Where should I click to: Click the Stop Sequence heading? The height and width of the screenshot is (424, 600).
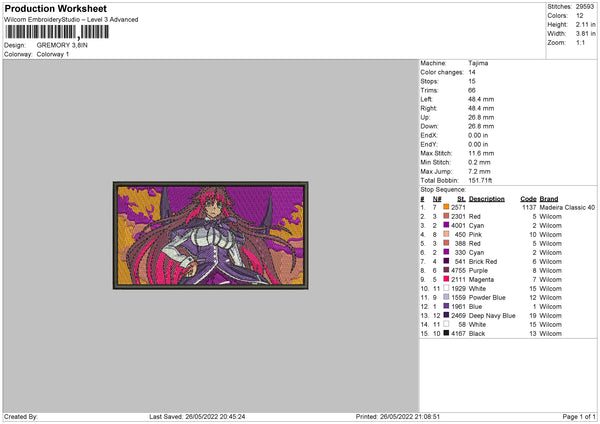(x=443, y=189)
